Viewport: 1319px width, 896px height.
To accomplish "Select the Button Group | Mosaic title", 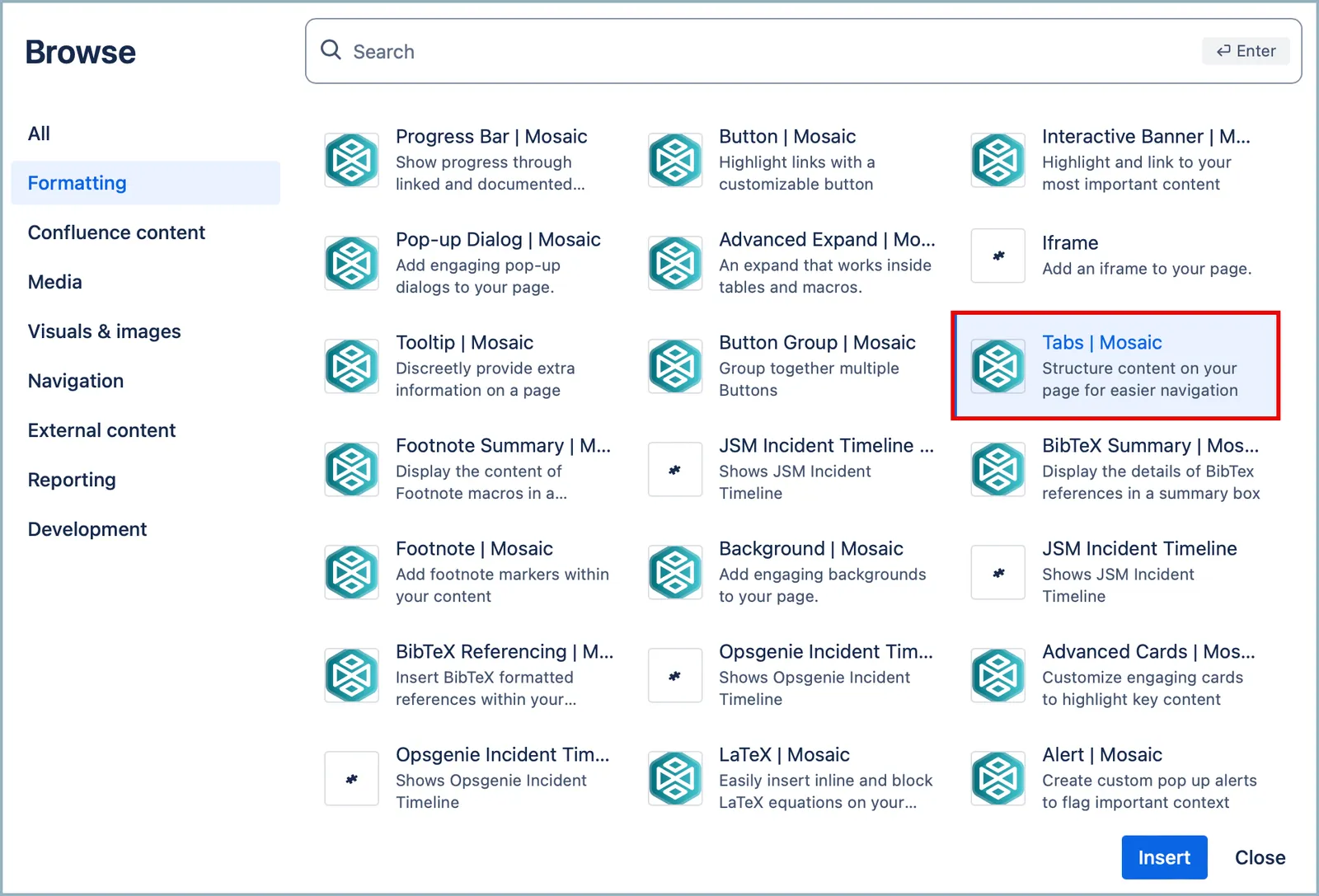I will (x=817, y=342).
